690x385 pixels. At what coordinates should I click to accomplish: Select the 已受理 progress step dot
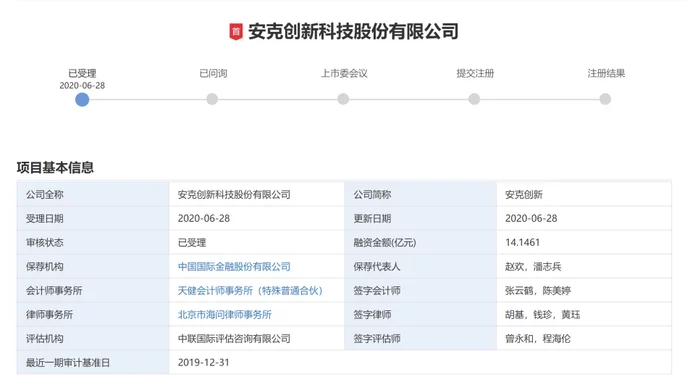coord(82,99)
